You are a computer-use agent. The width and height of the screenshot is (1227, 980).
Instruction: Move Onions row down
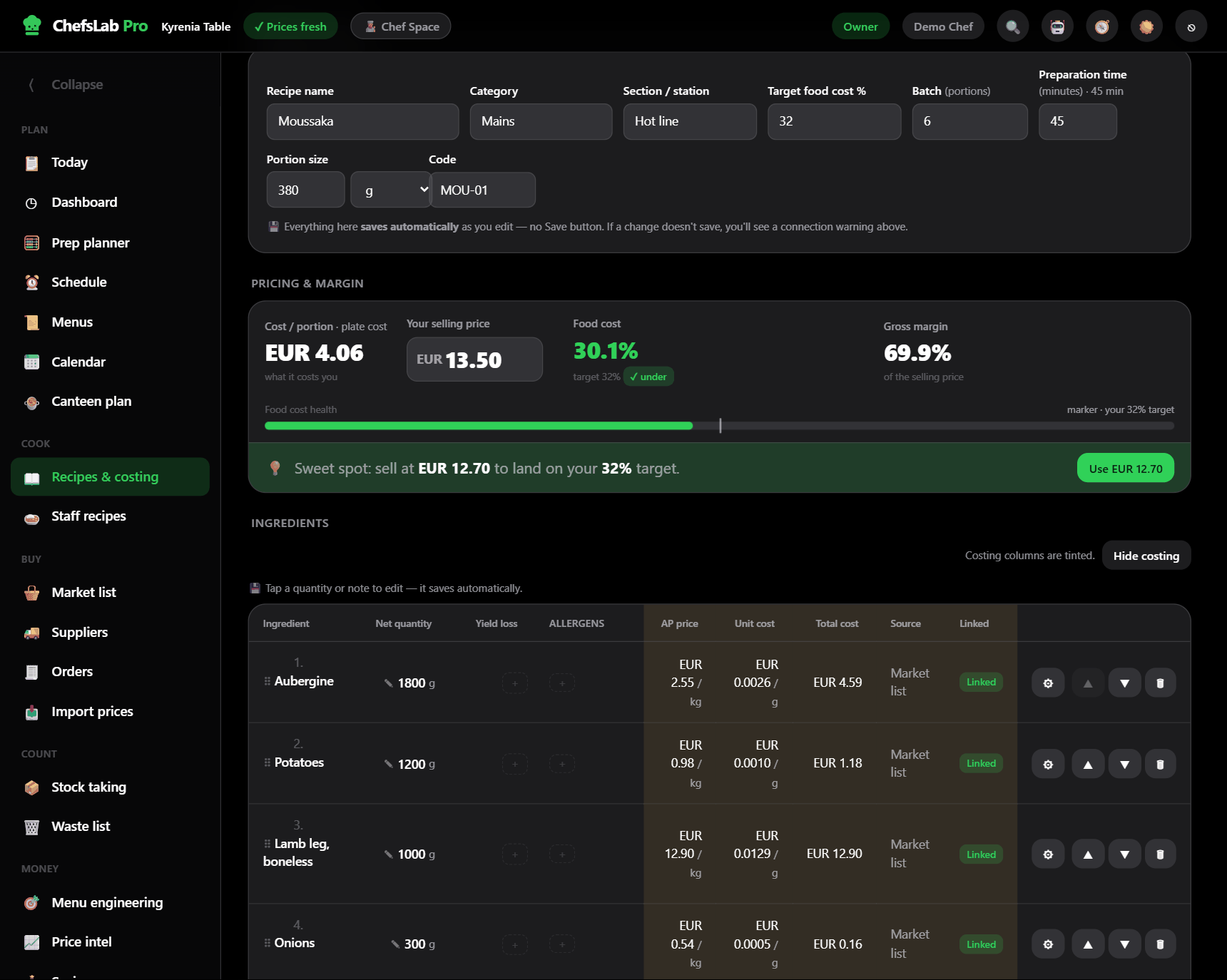click(x=1124, y=944)
